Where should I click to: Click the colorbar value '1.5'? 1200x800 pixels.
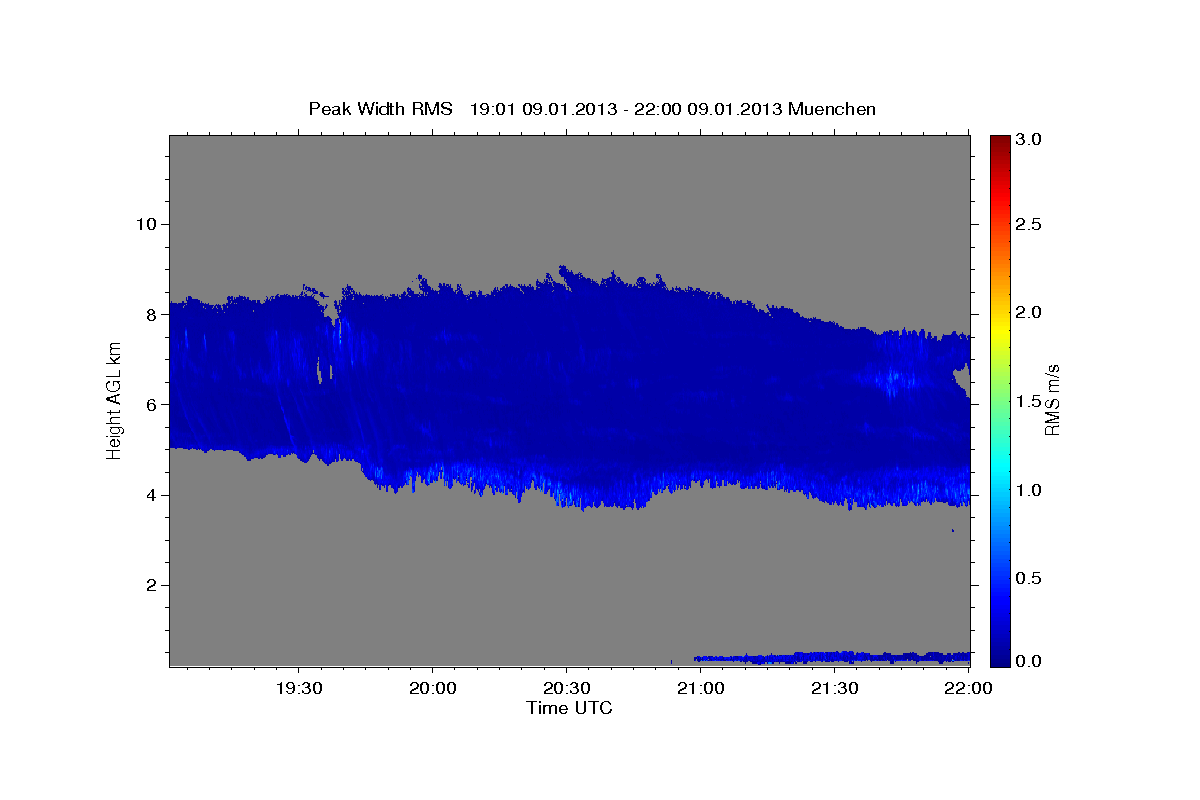click(x=1030, y=401)
